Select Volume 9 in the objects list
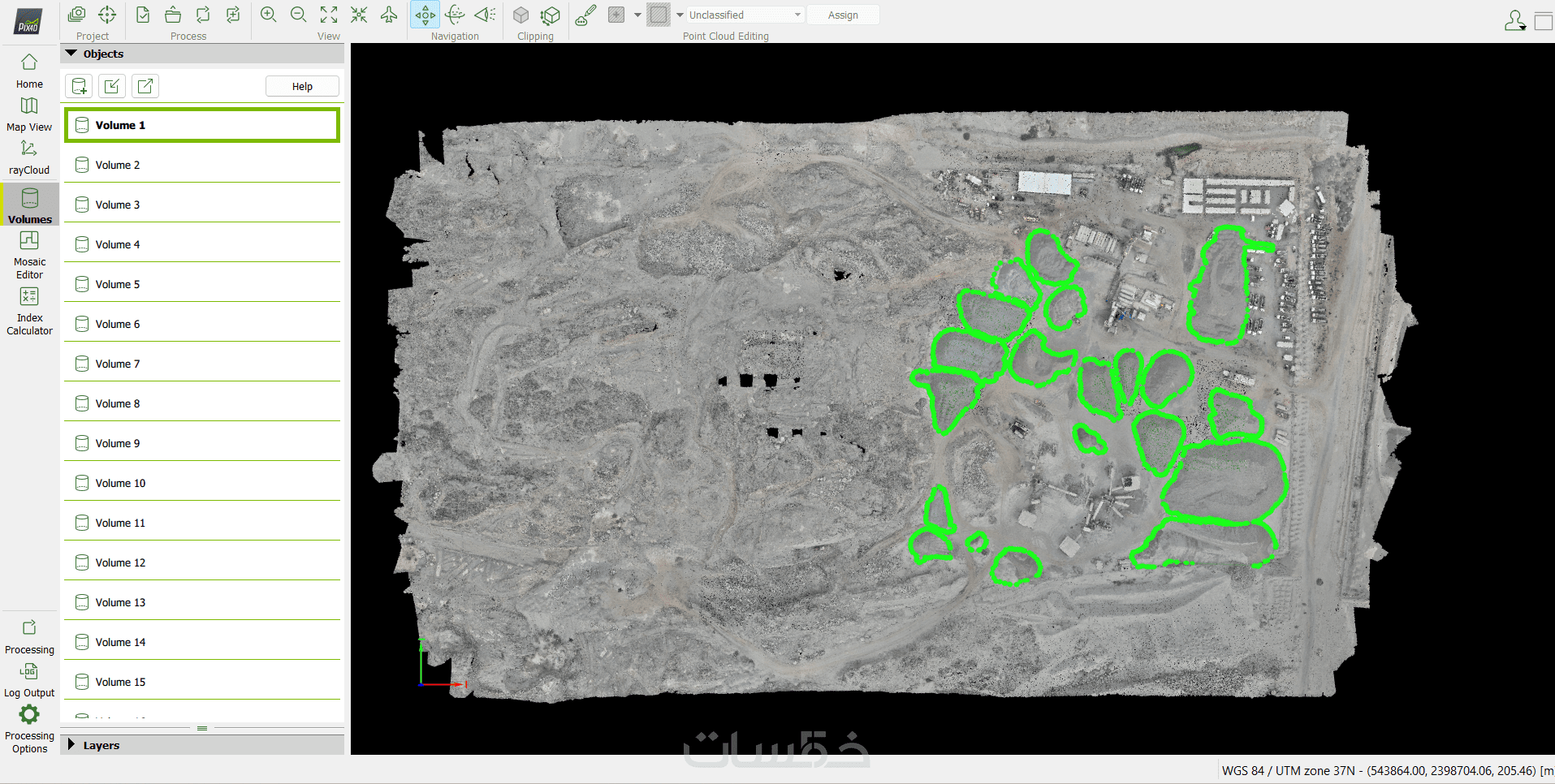 [x=202, y=443]
